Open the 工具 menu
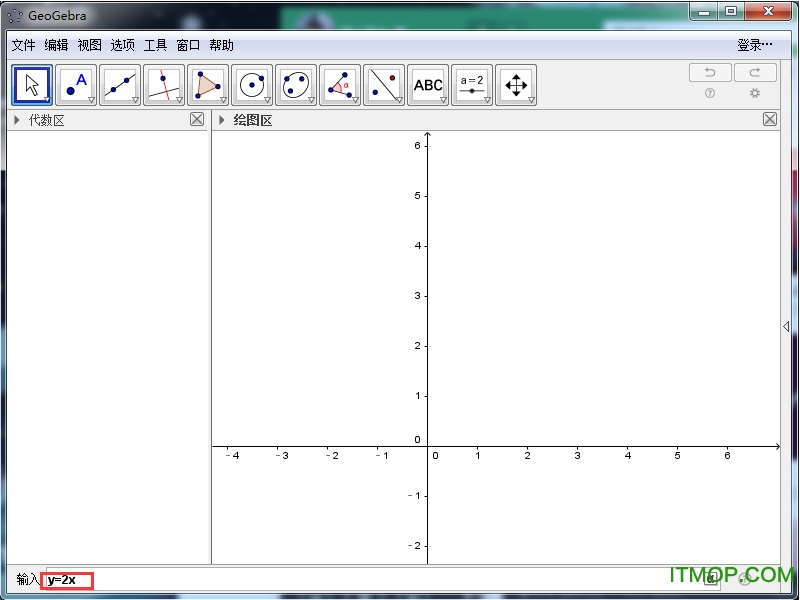This screenshot has width=800, height=600. click(x=155, y=45)
